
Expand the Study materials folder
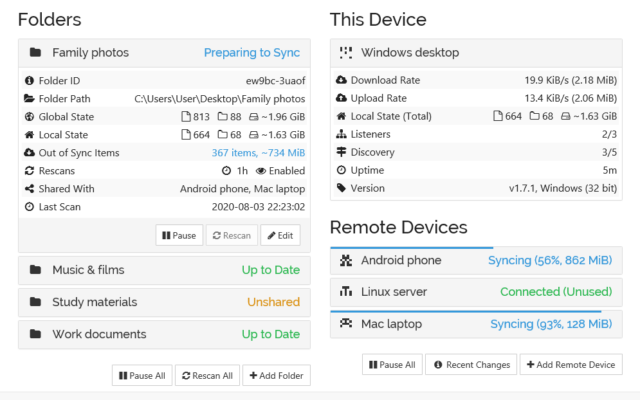pos(164,302)
